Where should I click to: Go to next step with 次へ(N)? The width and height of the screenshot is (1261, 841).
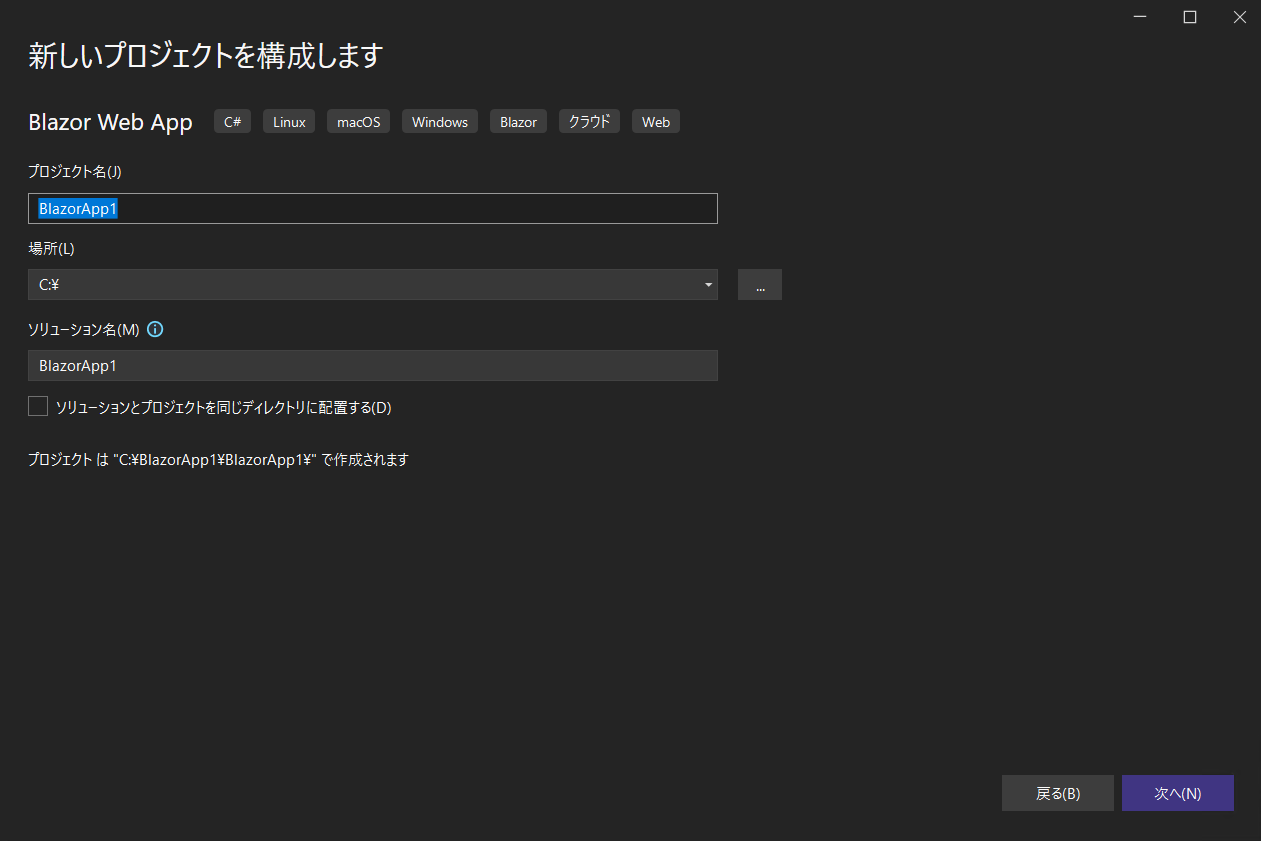coord(1178,793)
